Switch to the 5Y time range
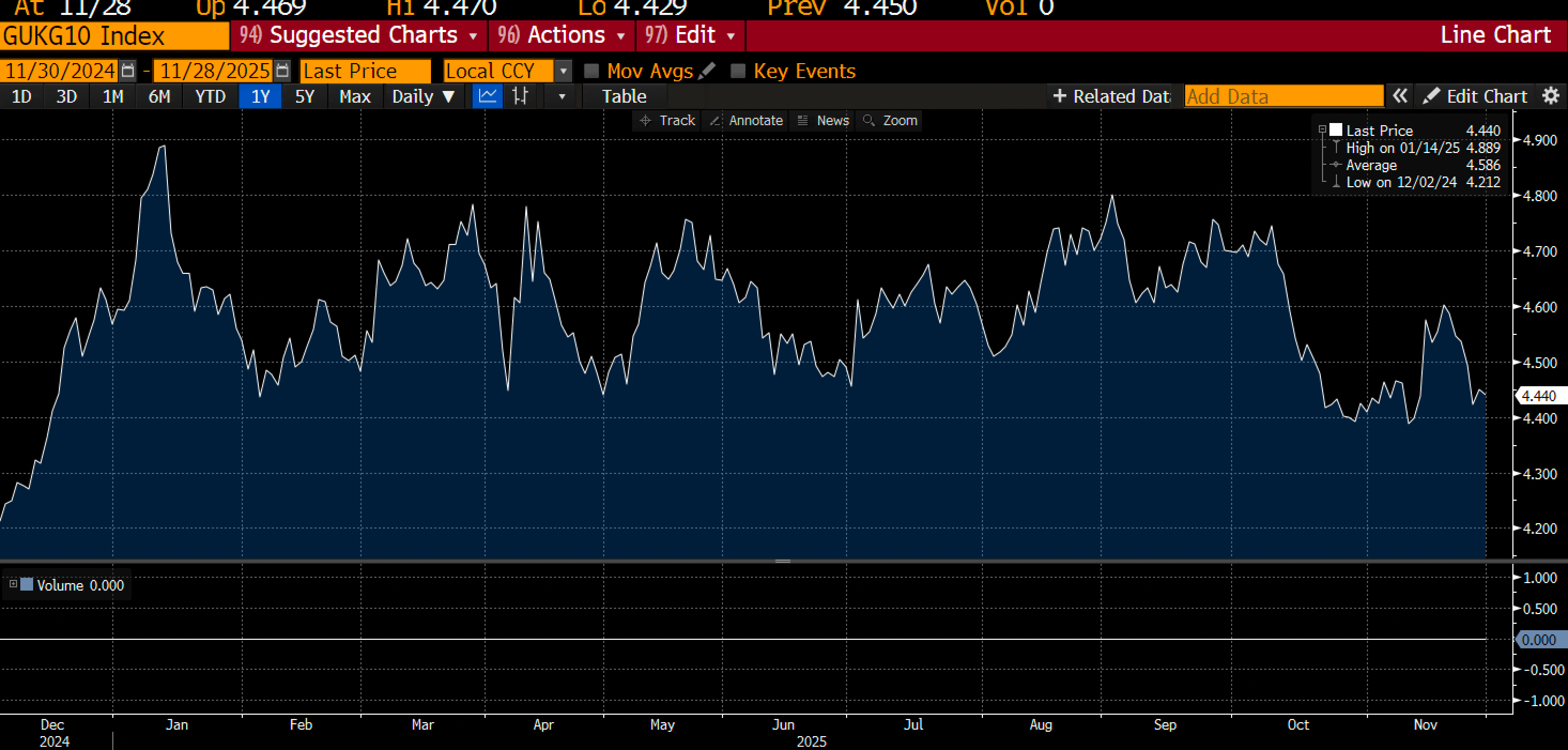 304,96
